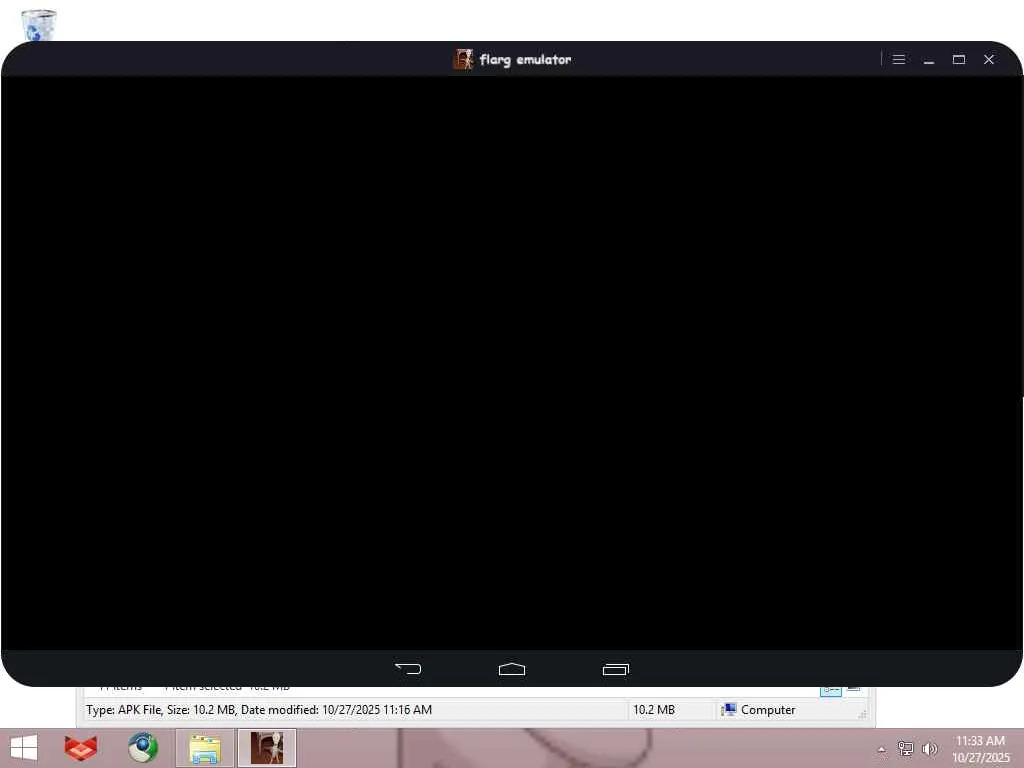Open the Windows Start button
The image size is (1024, 768).
pos(24,748)
